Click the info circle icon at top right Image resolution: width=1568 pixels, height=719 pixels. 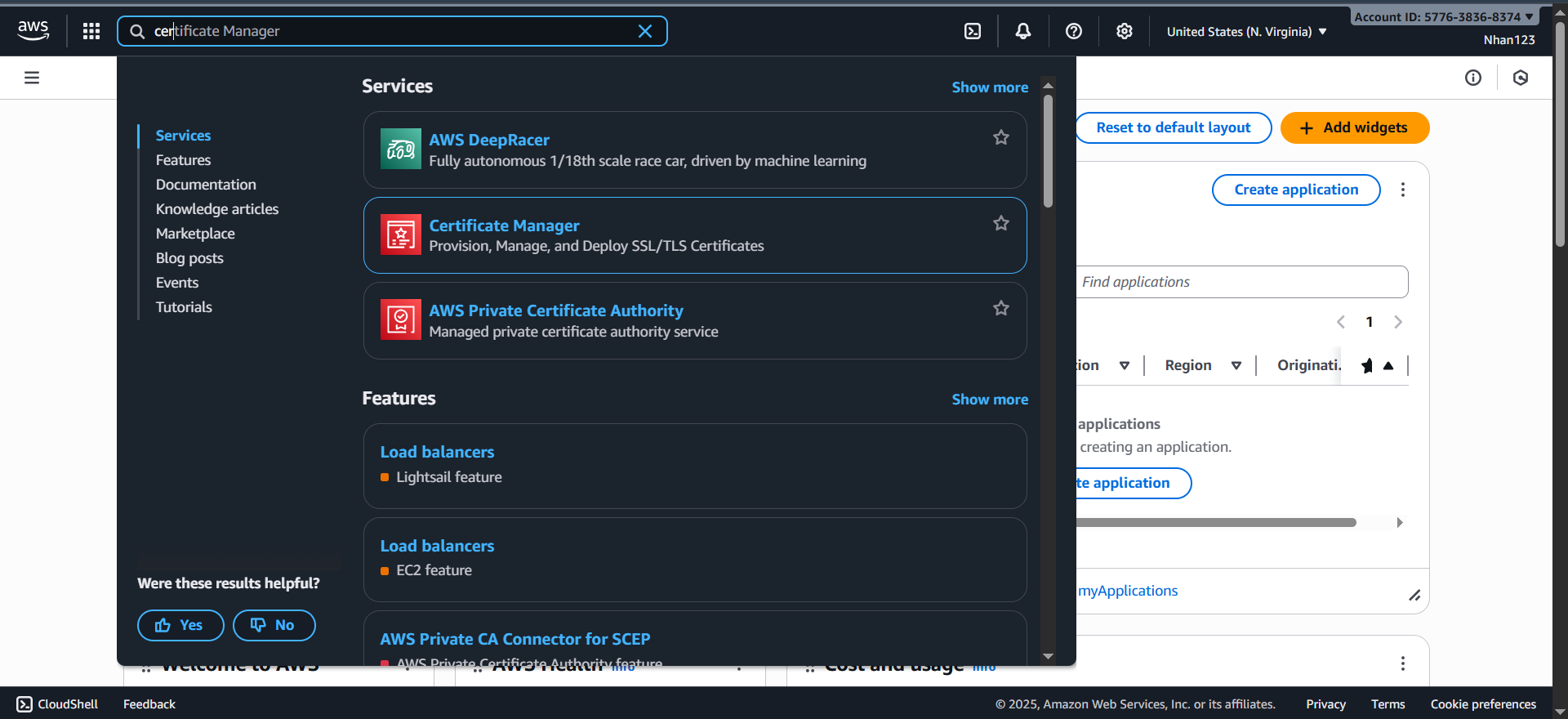[1473, 78]
